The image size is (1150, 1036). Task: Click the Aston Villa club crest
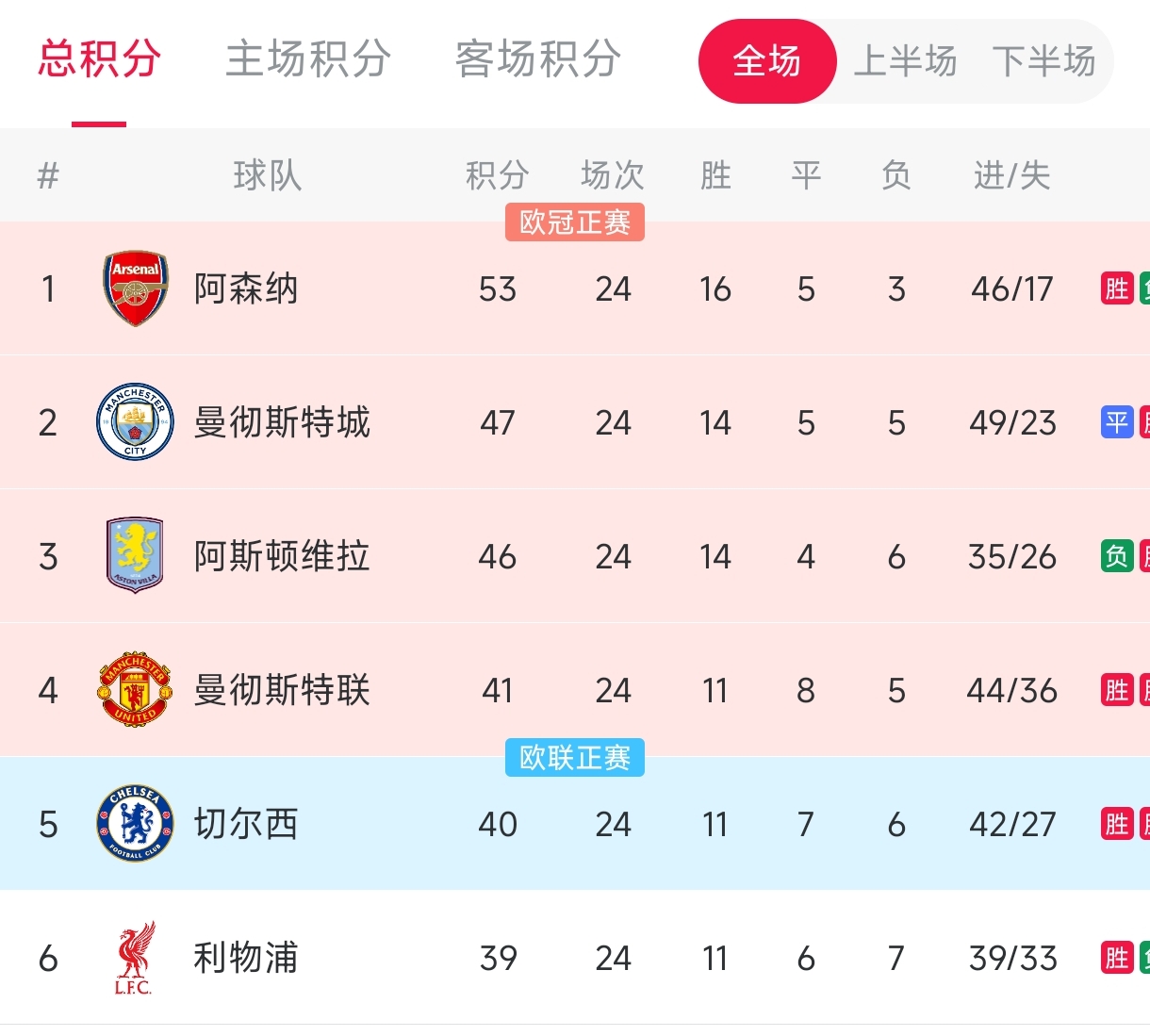pyautogui.click(x=136, y=555)
